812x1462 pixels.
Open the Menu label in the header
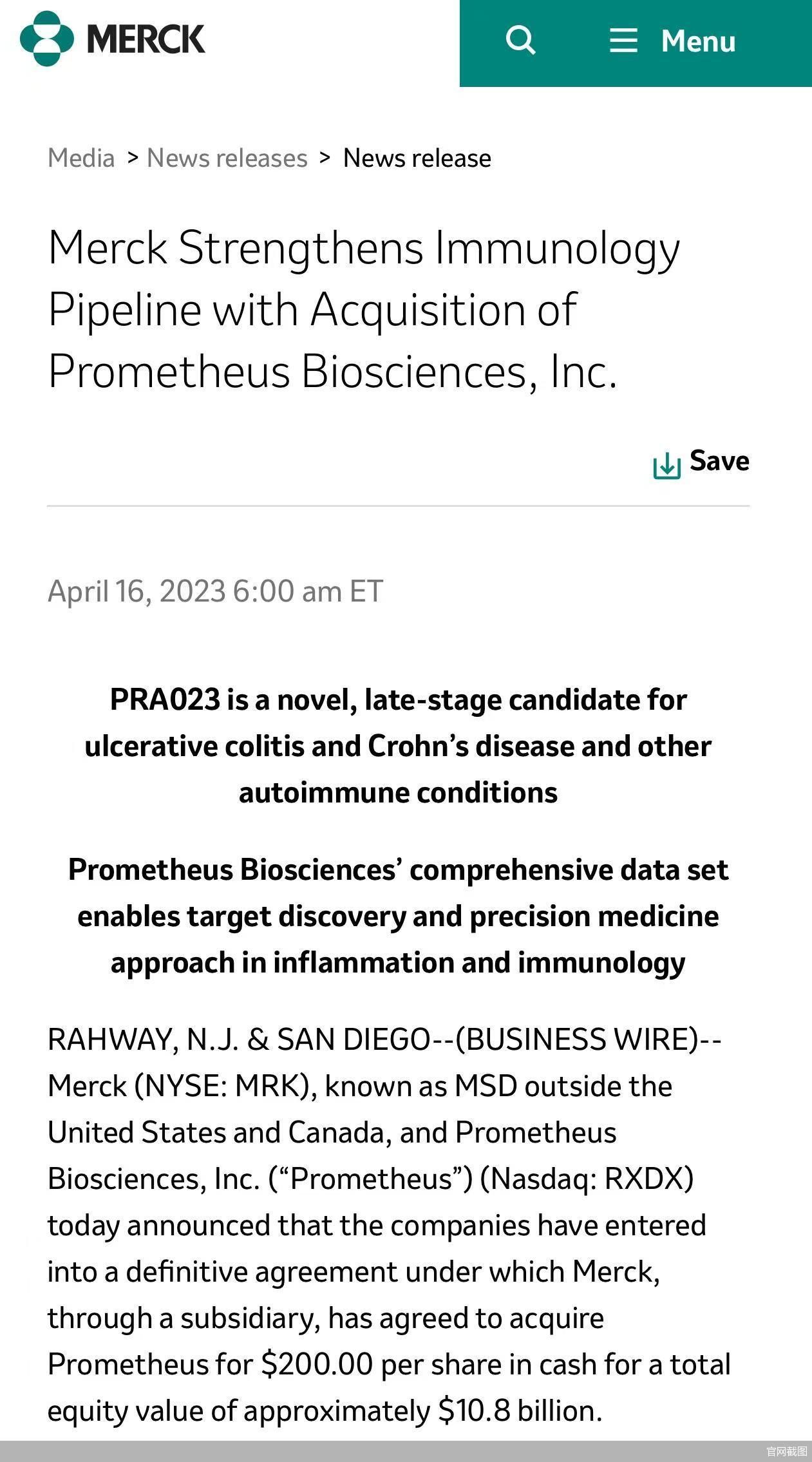698,41
